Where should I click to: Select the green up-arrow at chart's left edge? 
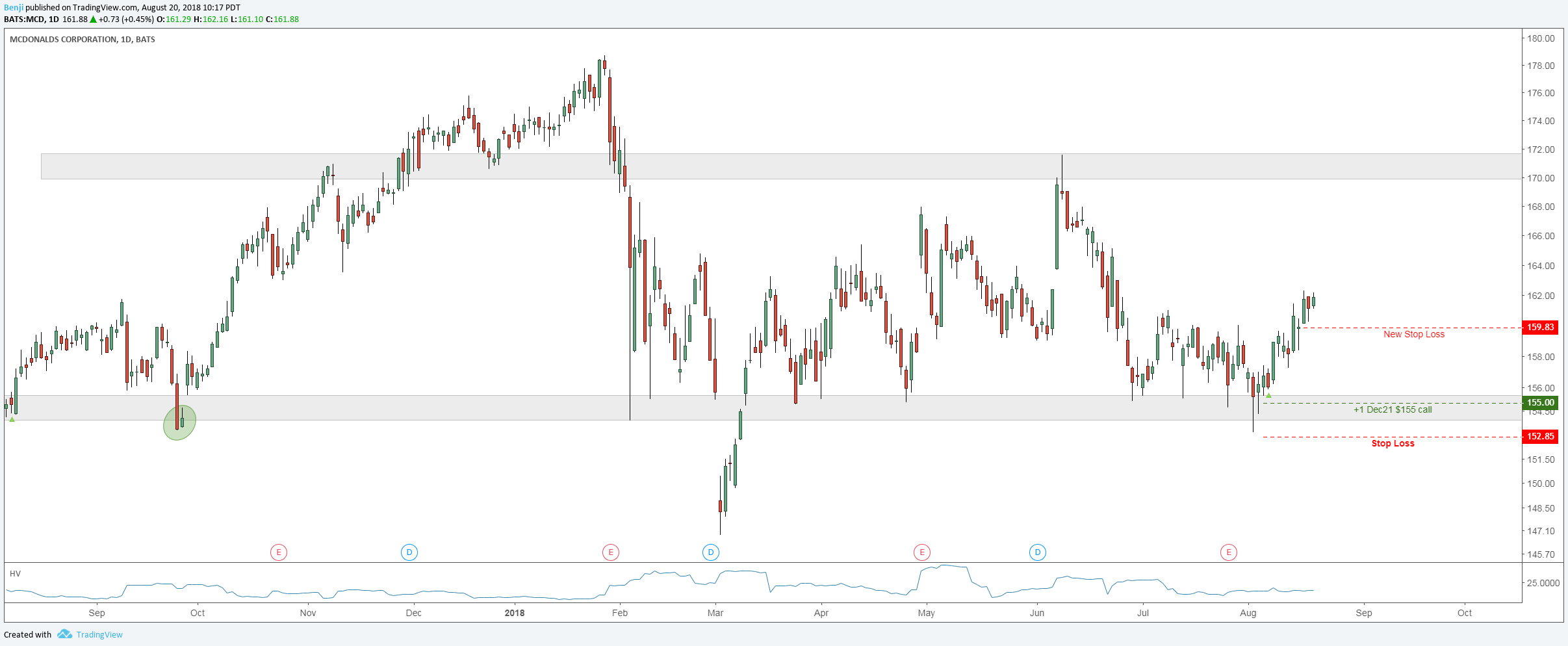click(x=12, y=419)
